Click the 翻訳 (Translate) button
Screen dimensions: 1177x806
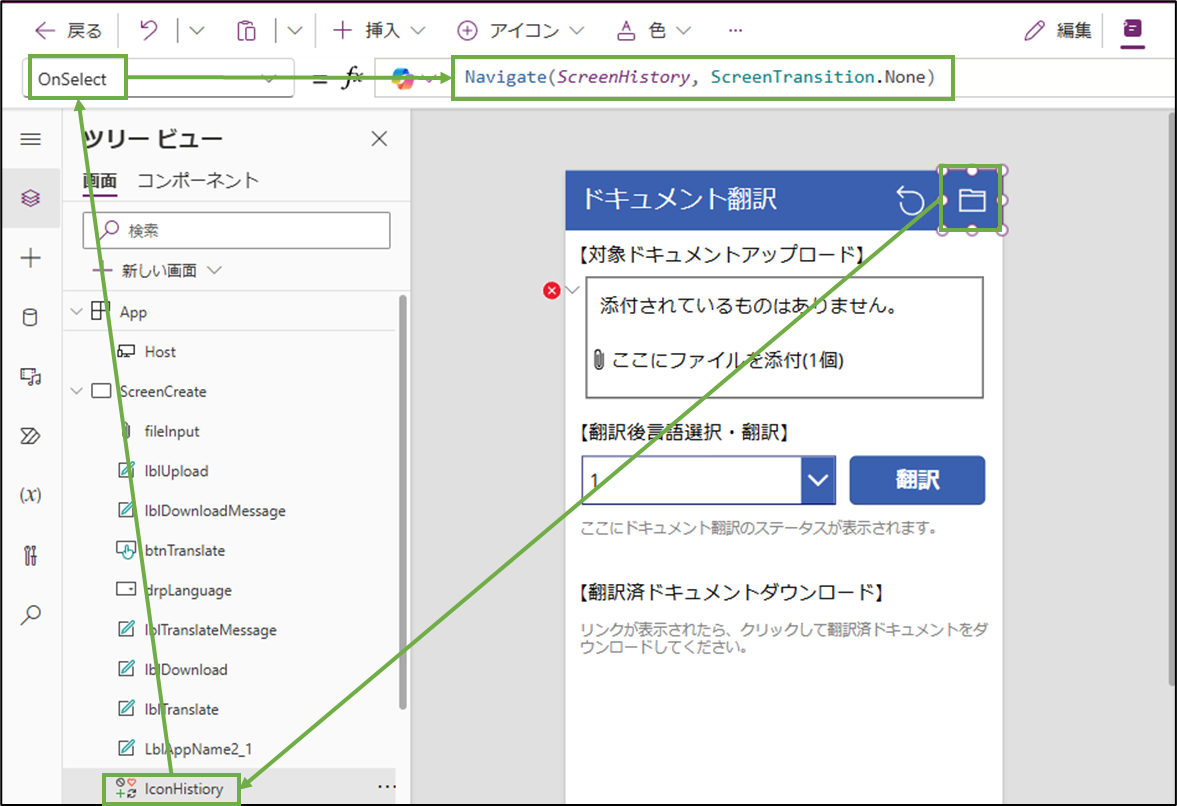(917, 480)
